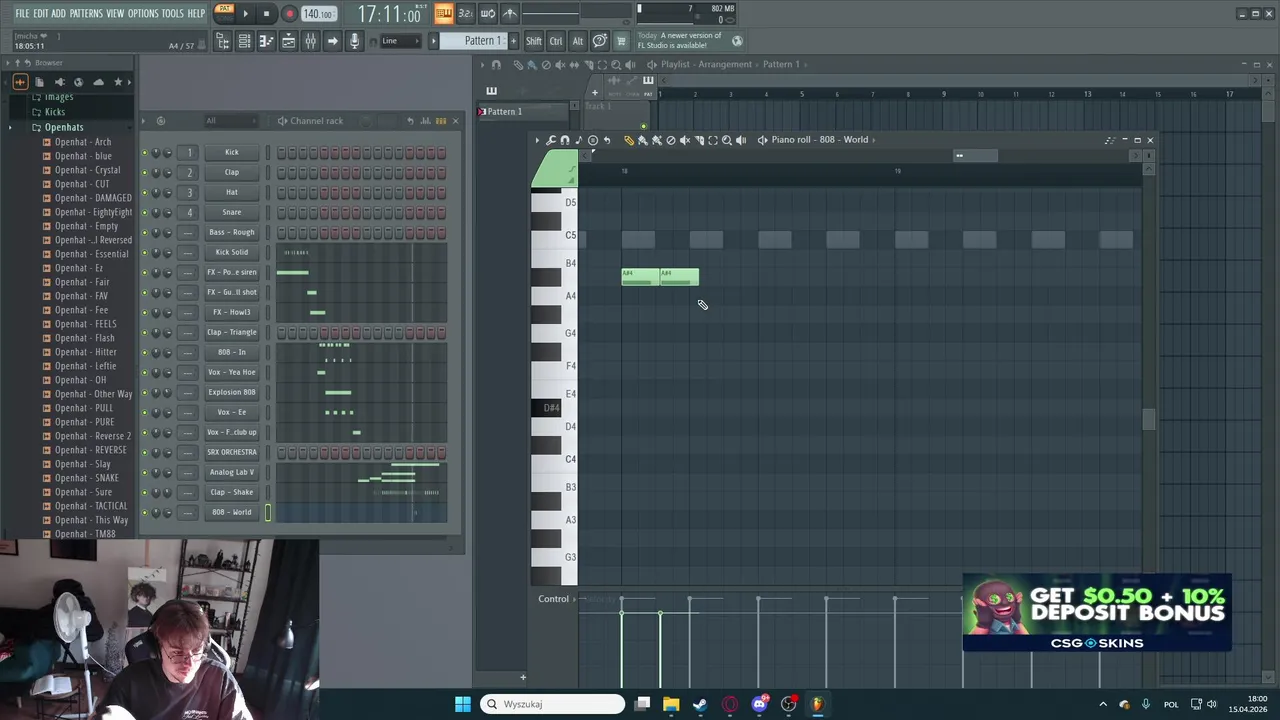Click the Stop transport button
Viewport: 1280px width, 720px height.
tap(266, 14)
